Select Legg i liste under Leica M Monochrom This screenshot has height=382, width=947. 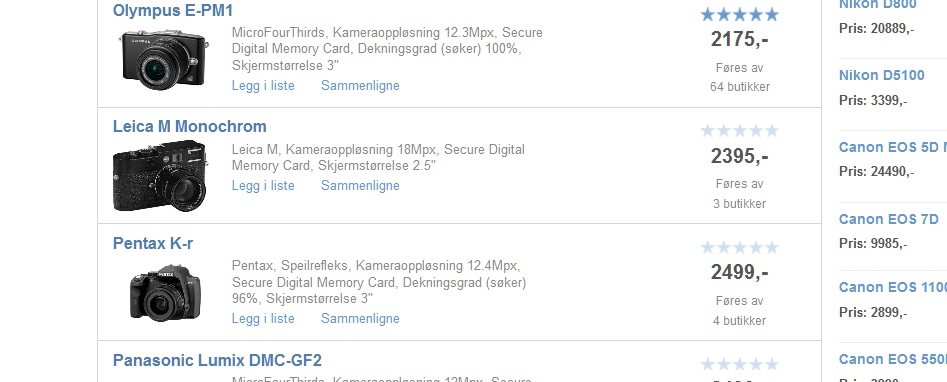[263, 186]
